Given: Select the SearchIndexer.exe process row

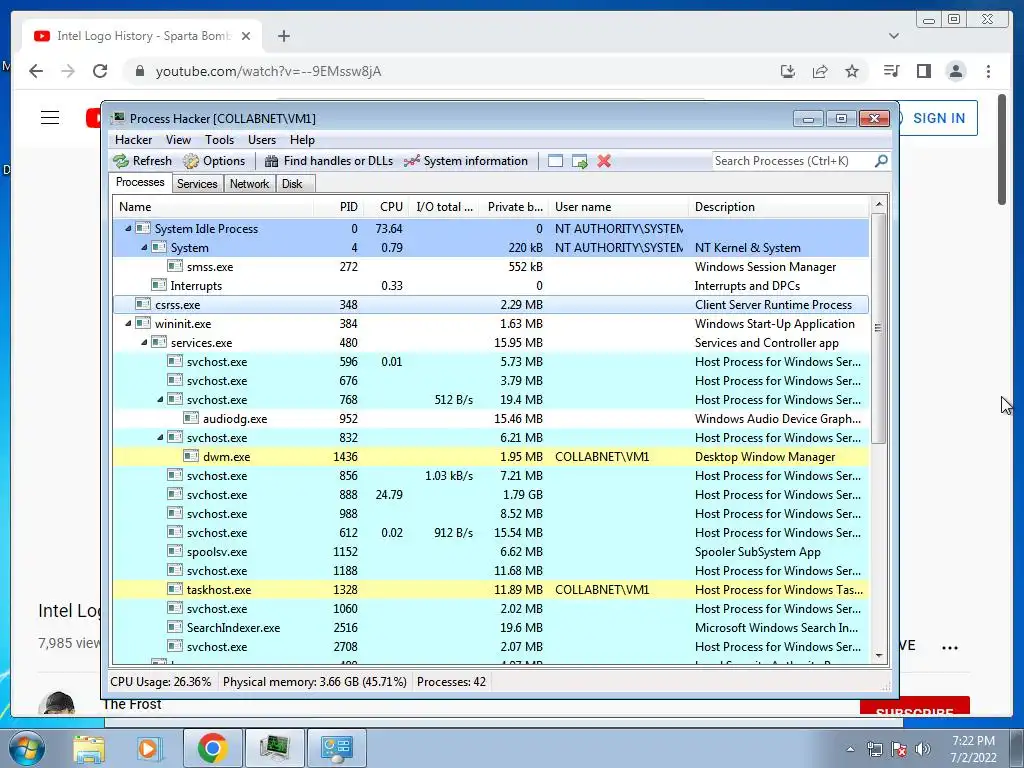Looking at the screenshot, I should coord(491,628).
